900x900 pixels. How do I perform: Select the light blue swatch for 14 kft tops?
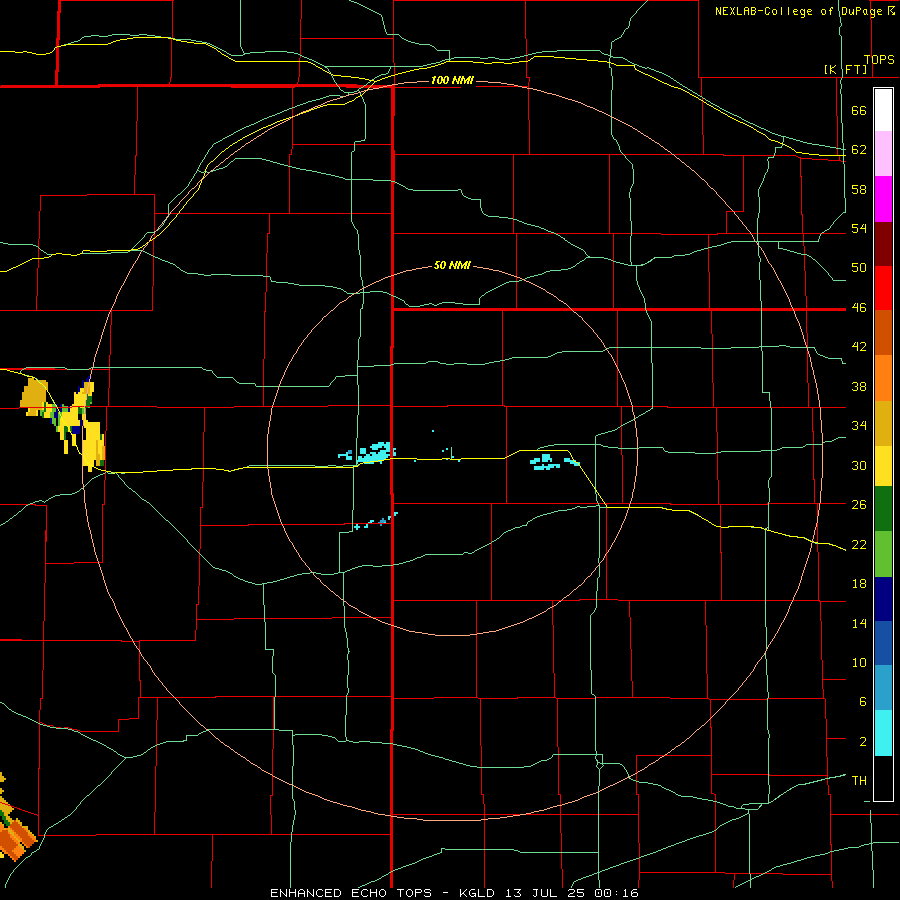click(x=883, y=688)
